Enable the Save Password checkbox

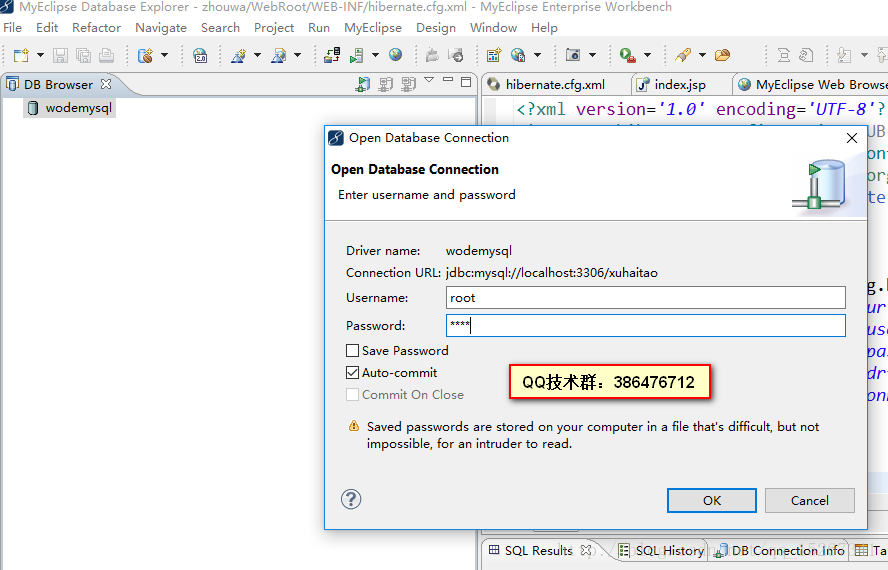point(352,351)
